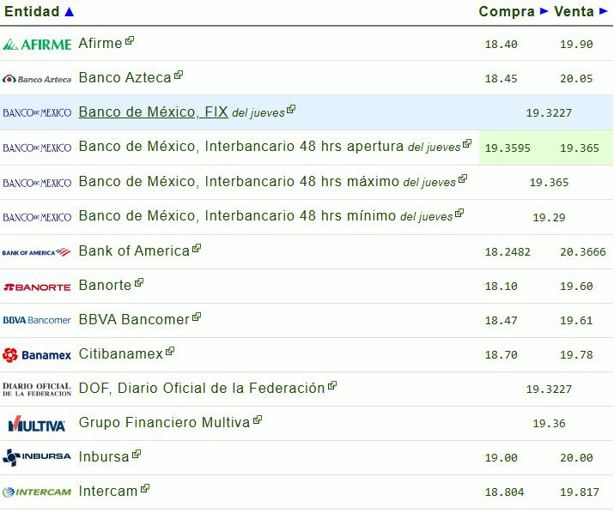The width and height of the screenshot is (614, 513).
Task: Open Grupo Financiero Multiva link
Action: click(164, 423)
